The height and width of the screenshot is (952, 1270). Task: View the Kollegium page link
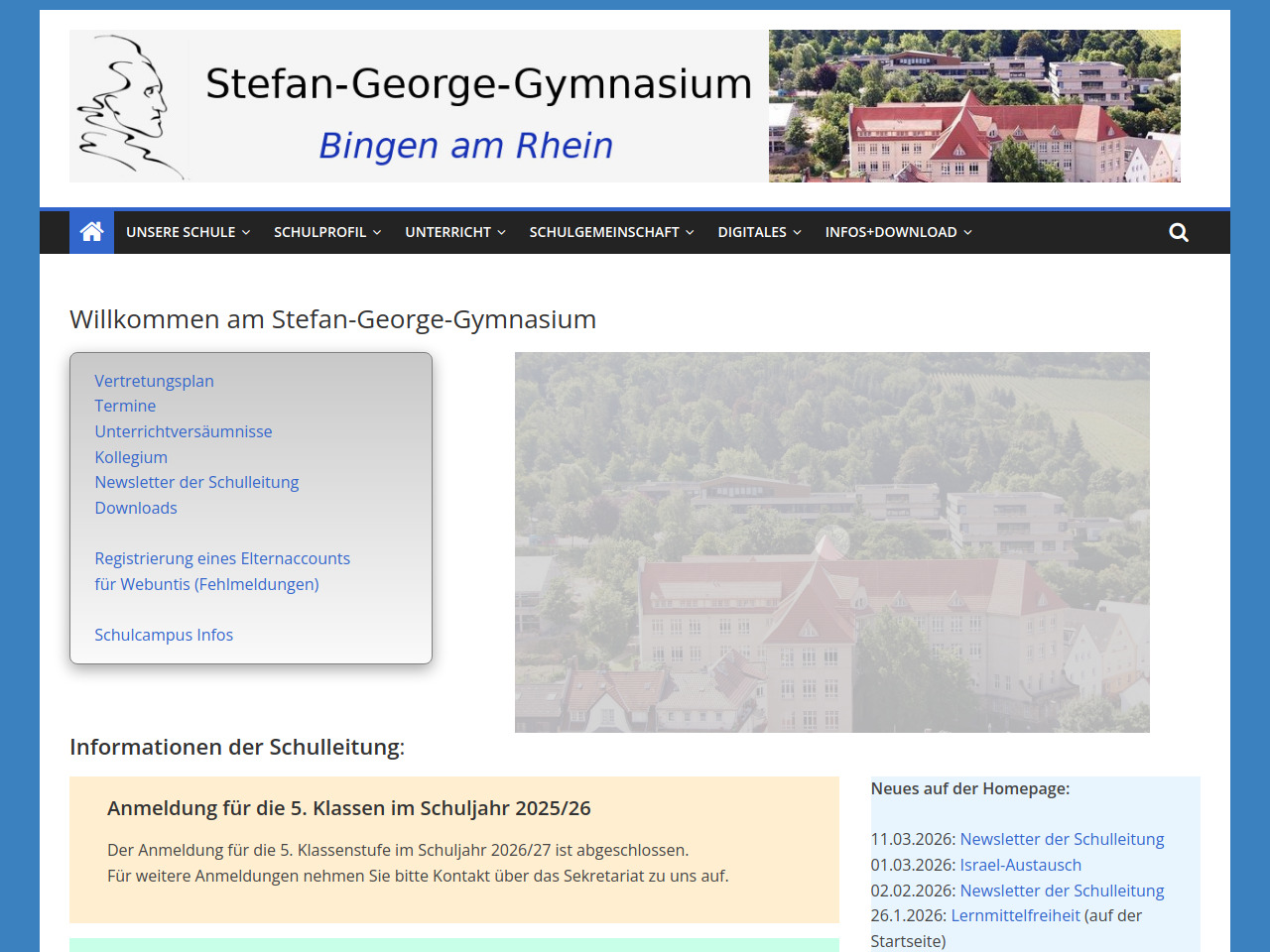click(131, 457)
